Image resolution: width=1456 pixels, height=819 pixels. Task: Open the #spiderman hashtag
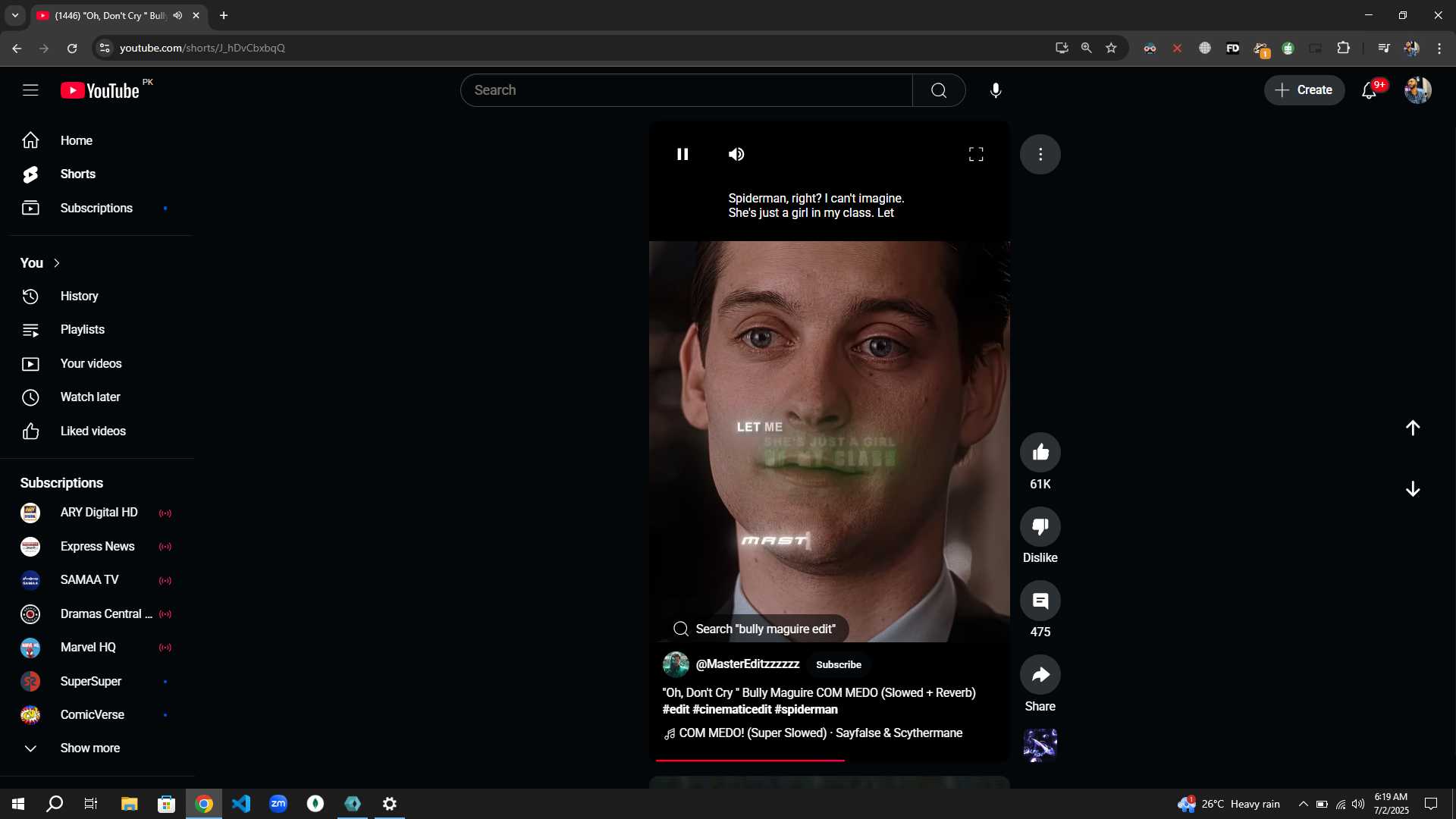tap(806, 709)
